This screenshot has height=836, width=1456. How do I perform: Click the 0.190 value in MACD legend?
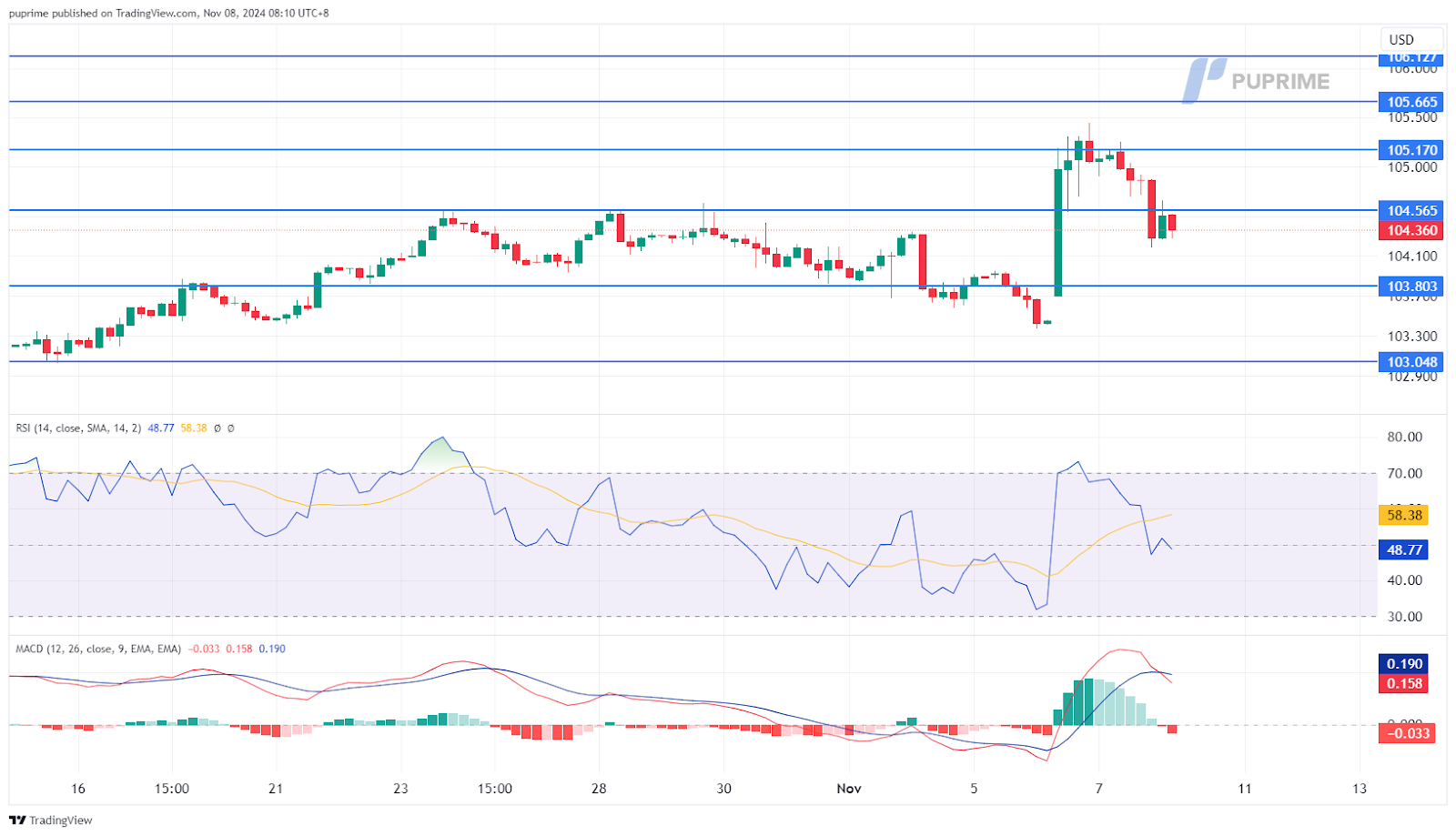click(272, 649)
